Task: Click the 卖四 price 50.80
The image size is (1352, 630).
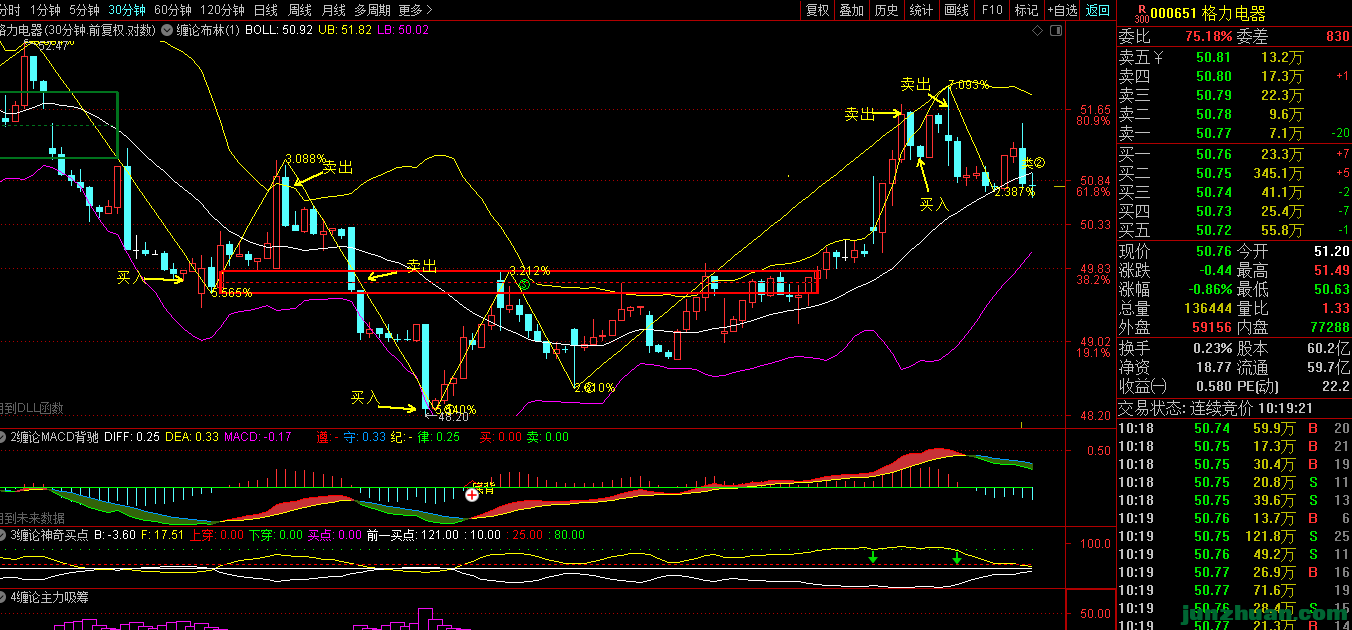Action: (x=1214, y=76)
